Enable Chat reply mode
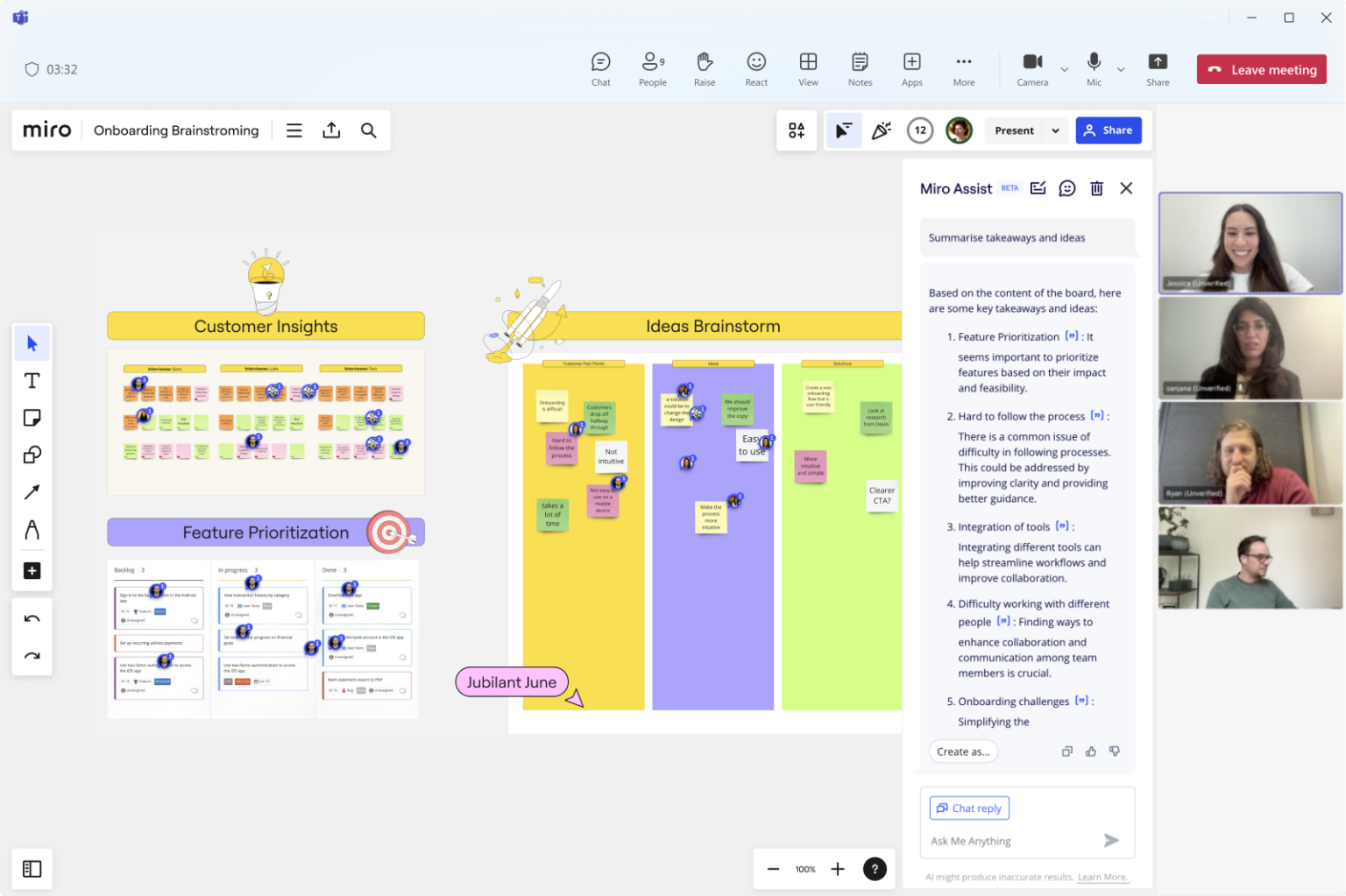 pyautogui.click(x=968, y=808)
